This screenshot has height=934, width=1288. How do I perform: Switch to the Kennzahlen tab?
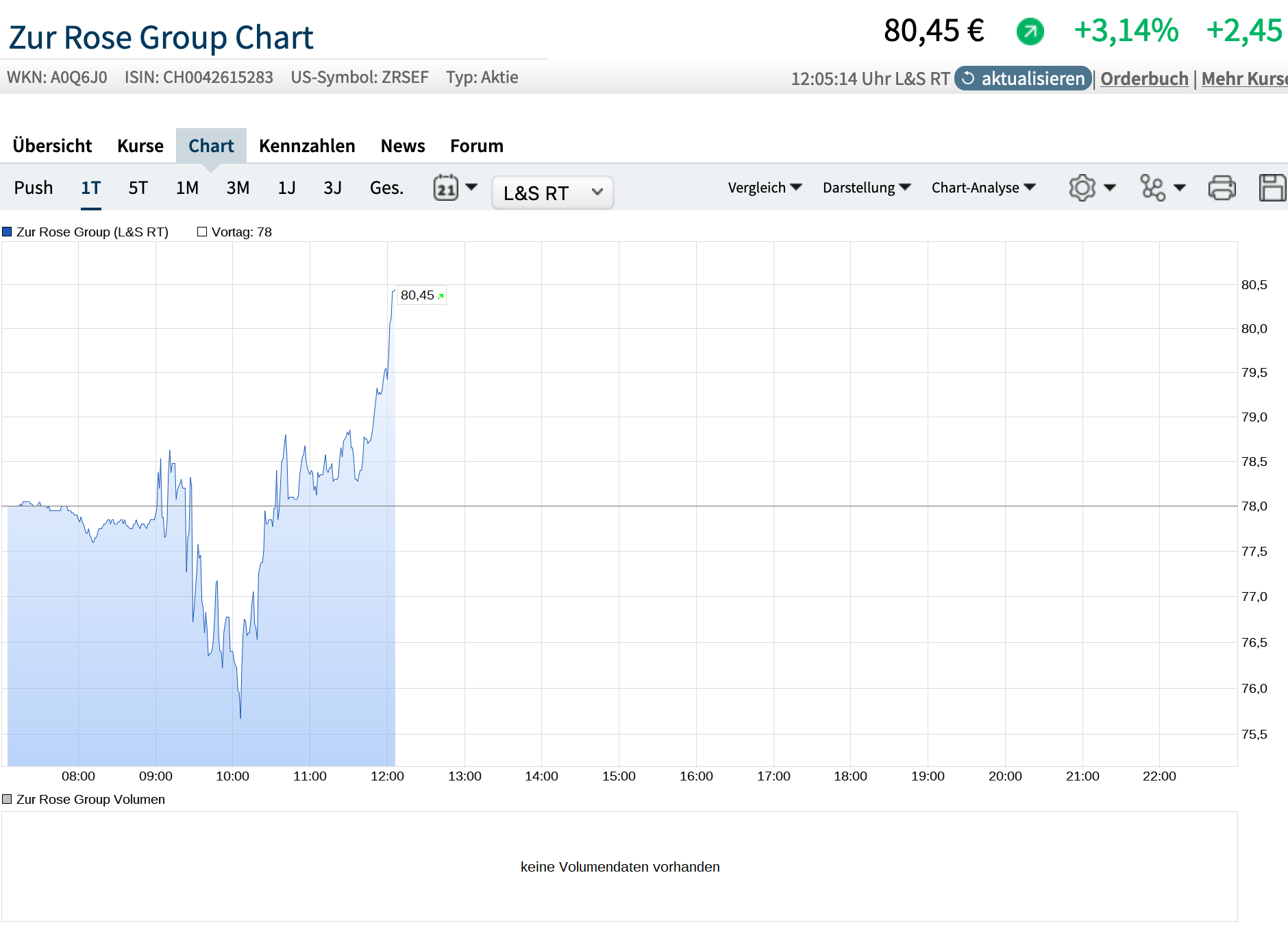[307, 146]
